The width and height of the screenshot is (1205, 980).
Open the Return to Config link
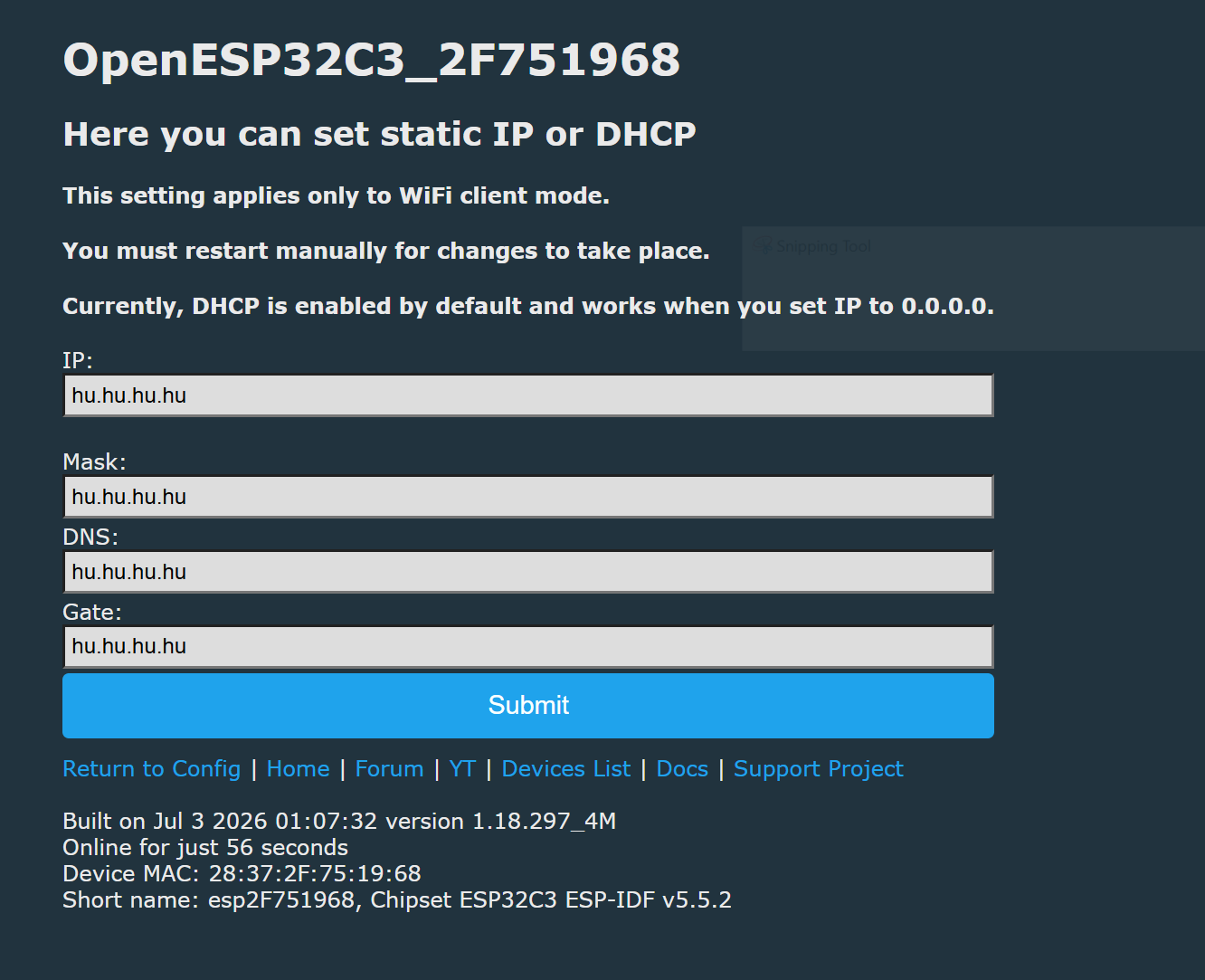click(x=152, y=769)
